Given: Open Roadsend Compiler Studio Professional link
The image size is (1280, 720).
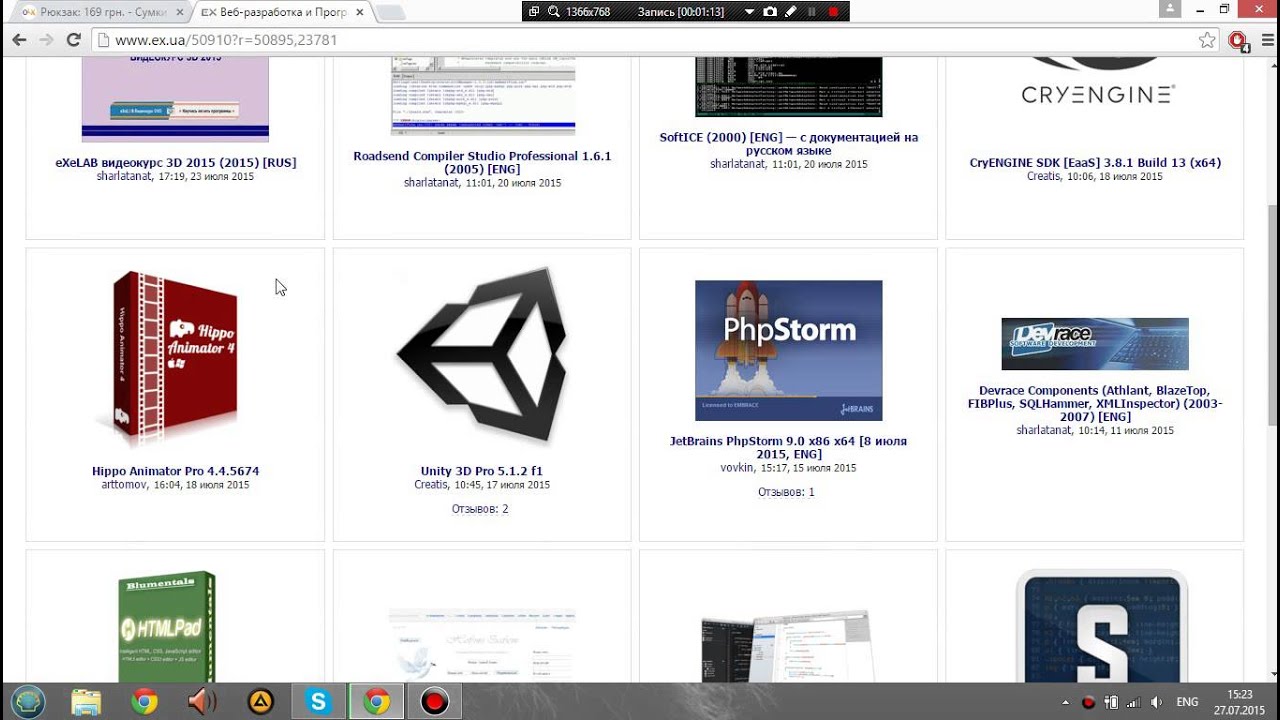Looking at the screenshot, I should [482, 163].
